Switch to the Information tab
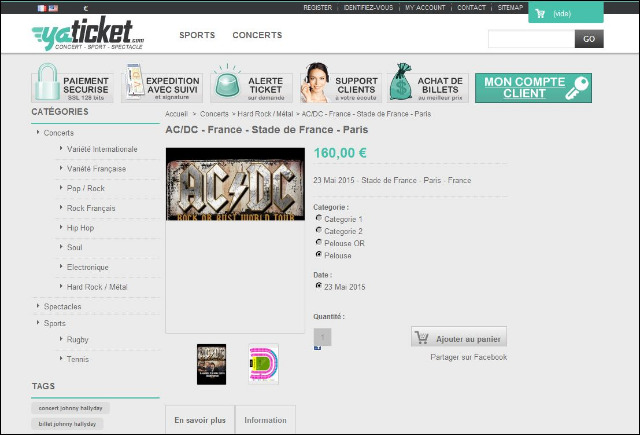640x435 pixels. tap(265, 420)
